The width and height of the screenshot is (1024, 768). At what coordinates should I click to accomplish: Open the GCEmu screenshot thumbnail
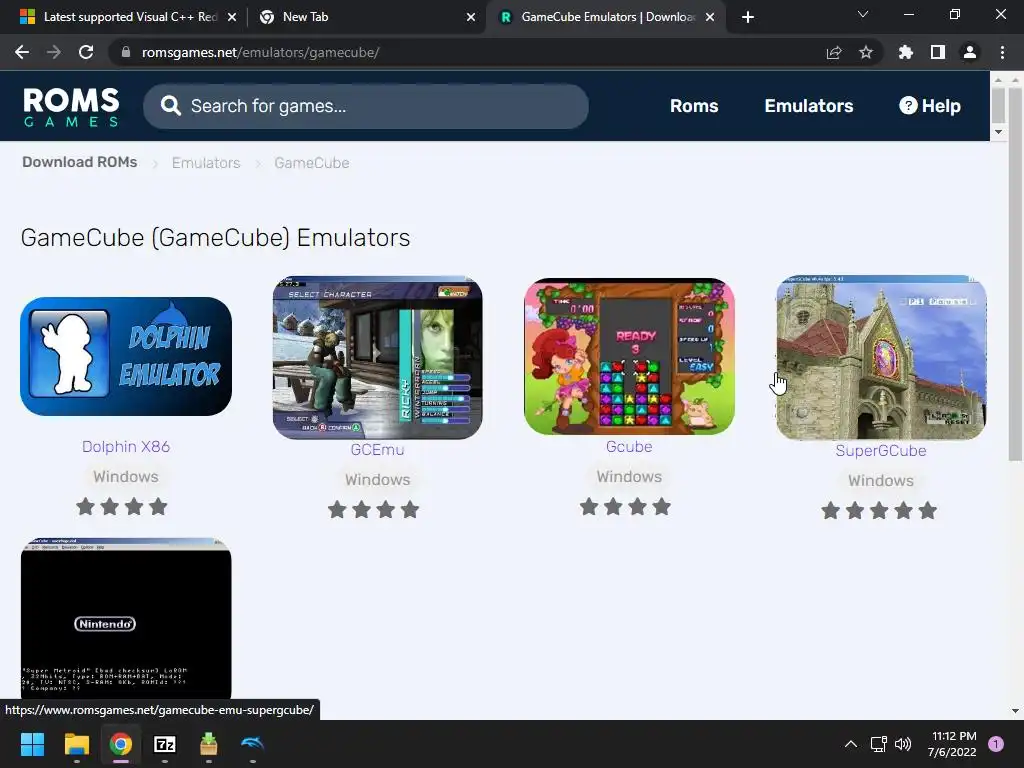[x=377, y=358]
